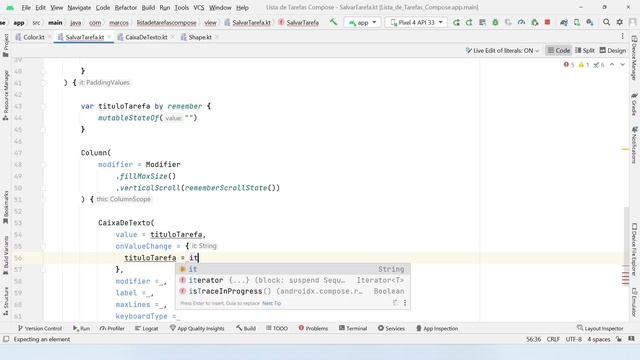Switch to the CaixaDeTexto.kt tab

146,37
